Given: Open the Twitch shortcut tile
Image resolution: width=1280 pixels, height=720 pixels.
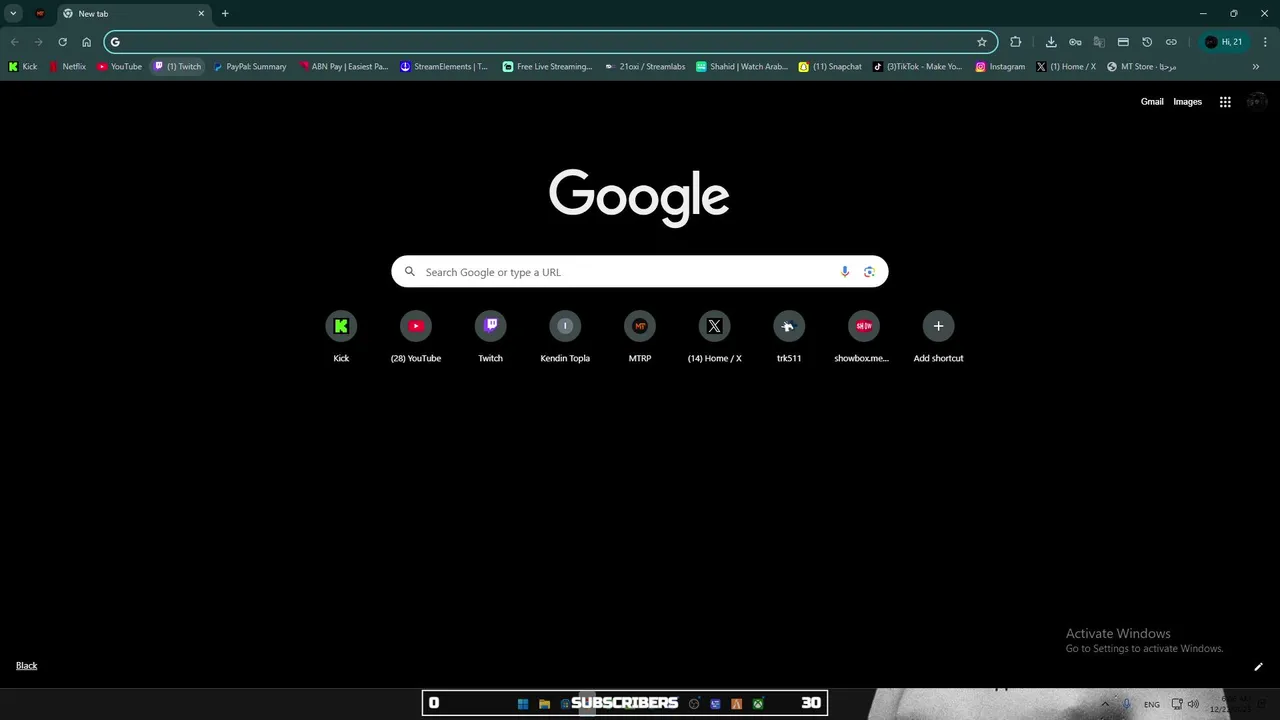Looking at the screenshot, I should (490, 337).
